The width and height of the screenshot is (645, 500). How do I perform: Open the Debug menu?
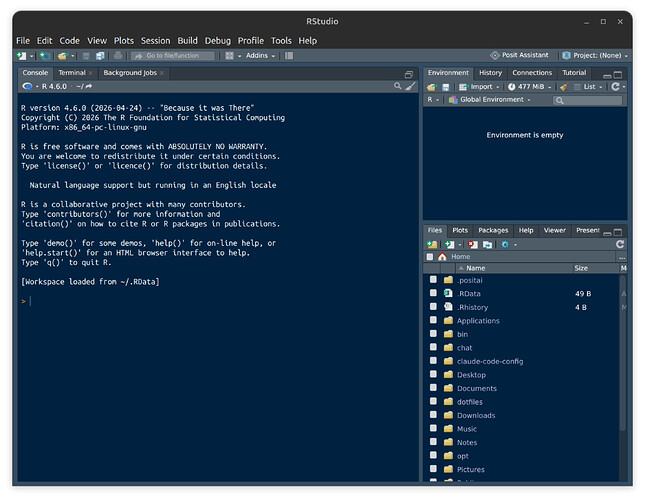(x=218, y=41)
